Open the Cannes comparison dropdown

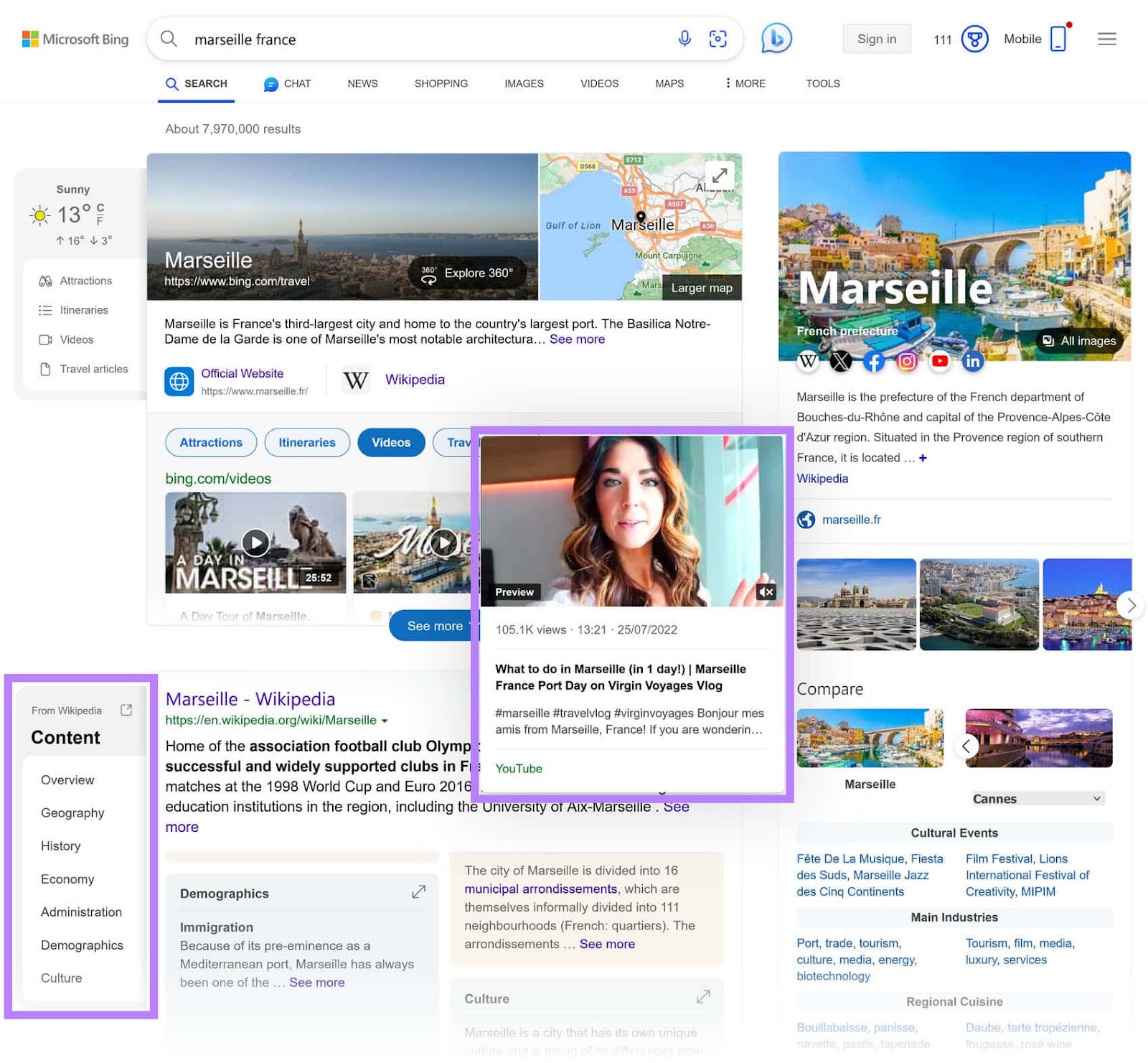point(1038,798)
